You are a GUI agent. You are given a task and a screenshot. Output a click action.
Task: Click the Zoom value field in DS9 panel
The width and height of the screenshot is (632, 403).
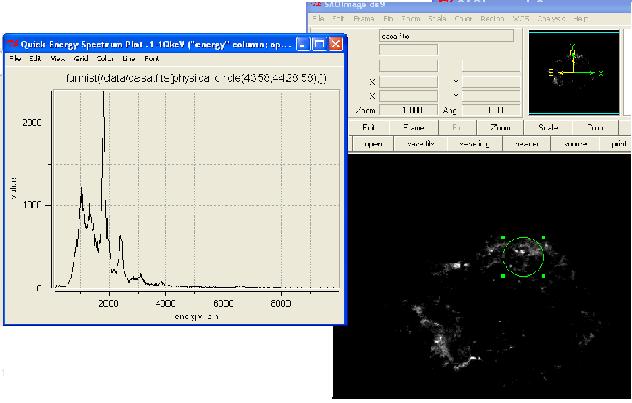409,110
